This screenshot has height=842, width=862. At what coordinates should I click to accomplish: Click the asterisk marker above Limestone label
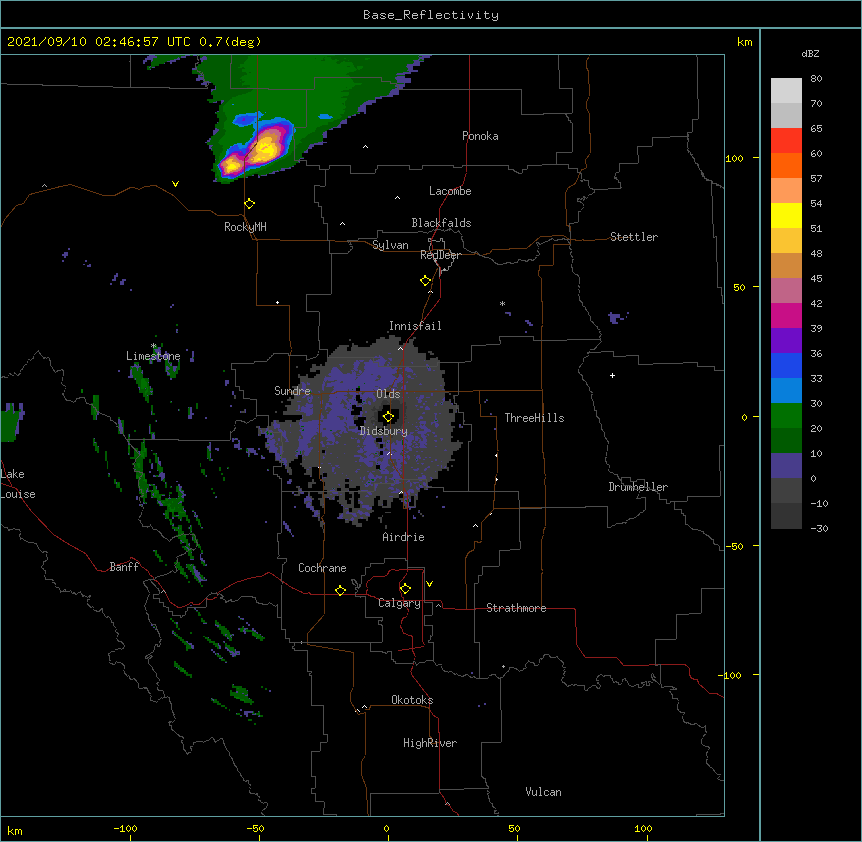tap(154, 346)
